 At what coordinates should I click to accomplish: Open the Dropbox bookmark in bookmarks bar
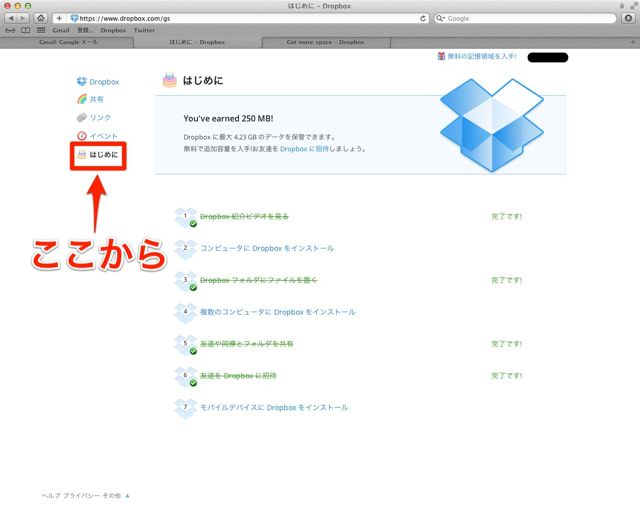tap(113, 30)
